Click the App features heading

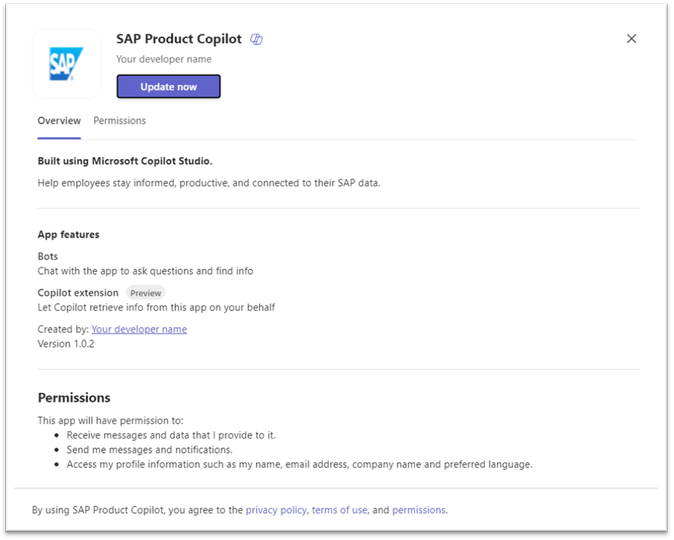point(69,235)
